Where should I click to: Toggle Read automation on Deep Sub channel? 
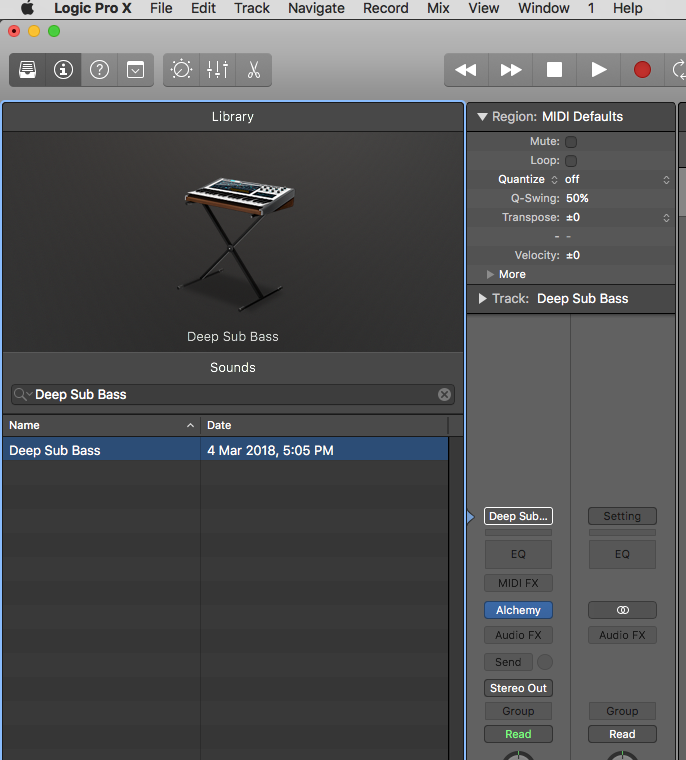click(518, 734)
